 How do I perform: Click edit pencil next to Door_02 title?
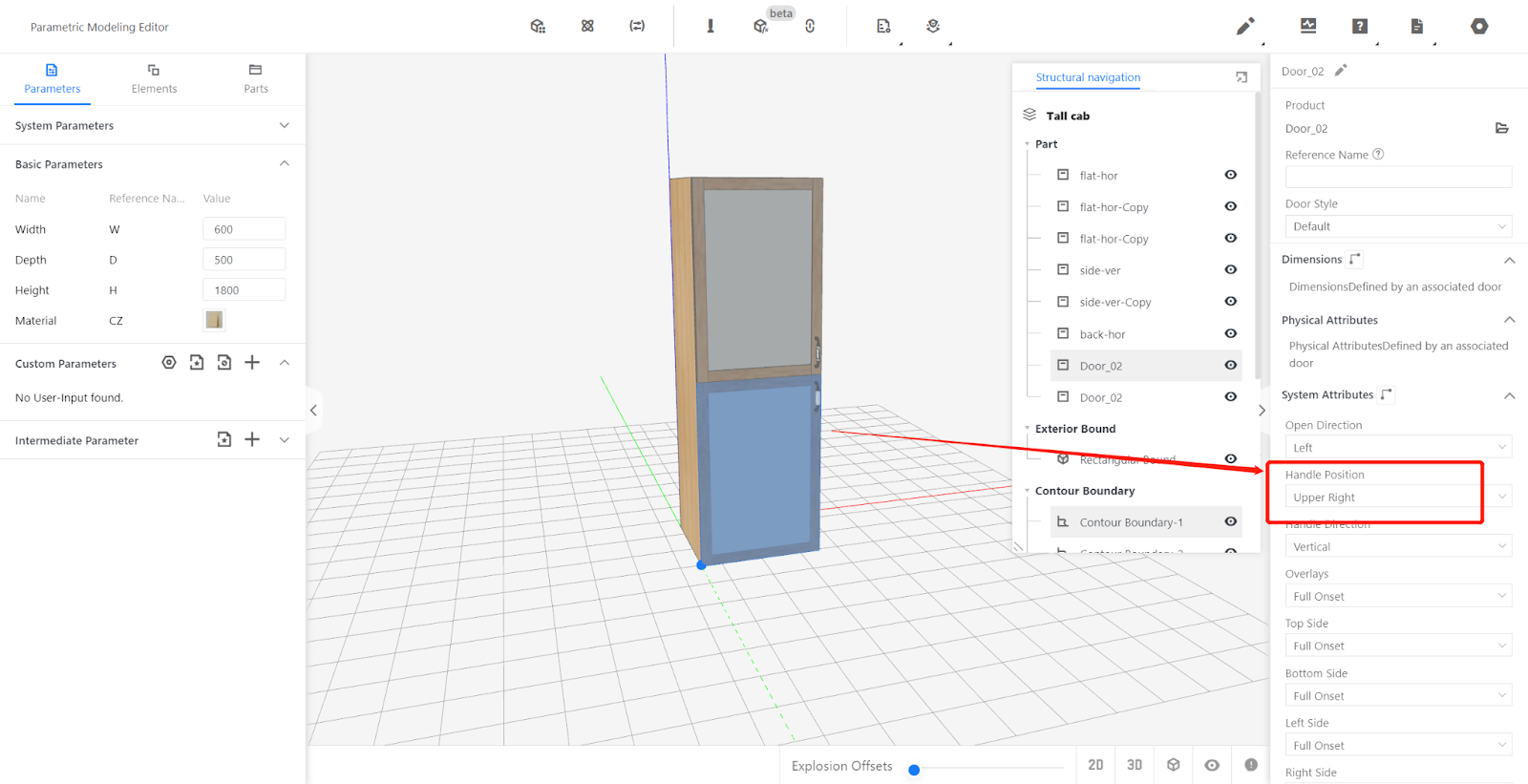(x=1341, y=71)
